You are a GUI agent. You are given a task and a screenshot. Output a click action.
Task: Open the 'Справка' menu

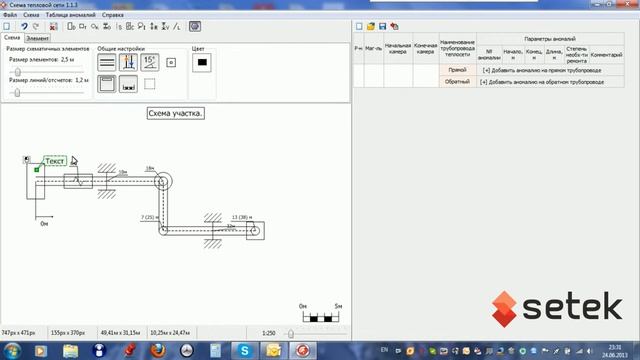tap(113, 15)
